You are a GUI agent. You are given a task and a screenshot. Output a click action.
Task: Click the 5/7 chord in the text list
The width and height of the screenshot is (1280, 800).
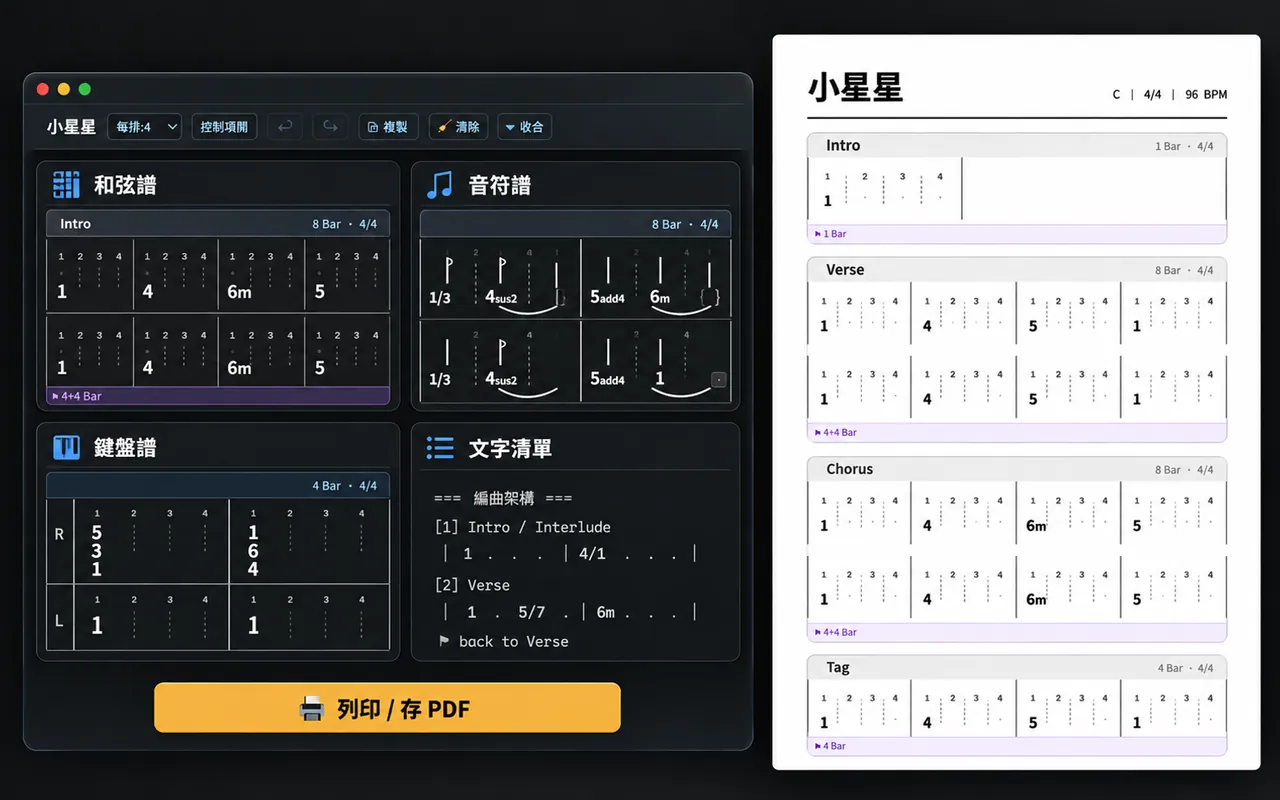532,612
